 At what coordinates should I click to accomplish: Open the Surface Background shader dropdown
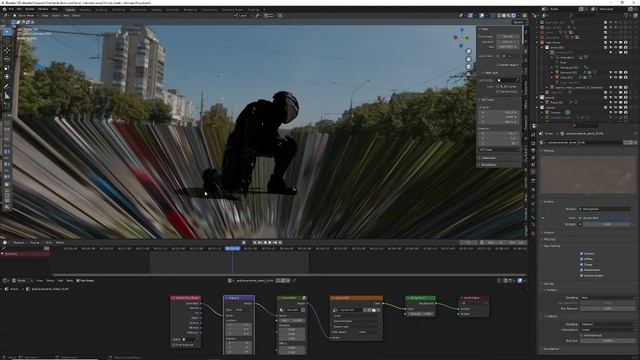tap(604, 209)
